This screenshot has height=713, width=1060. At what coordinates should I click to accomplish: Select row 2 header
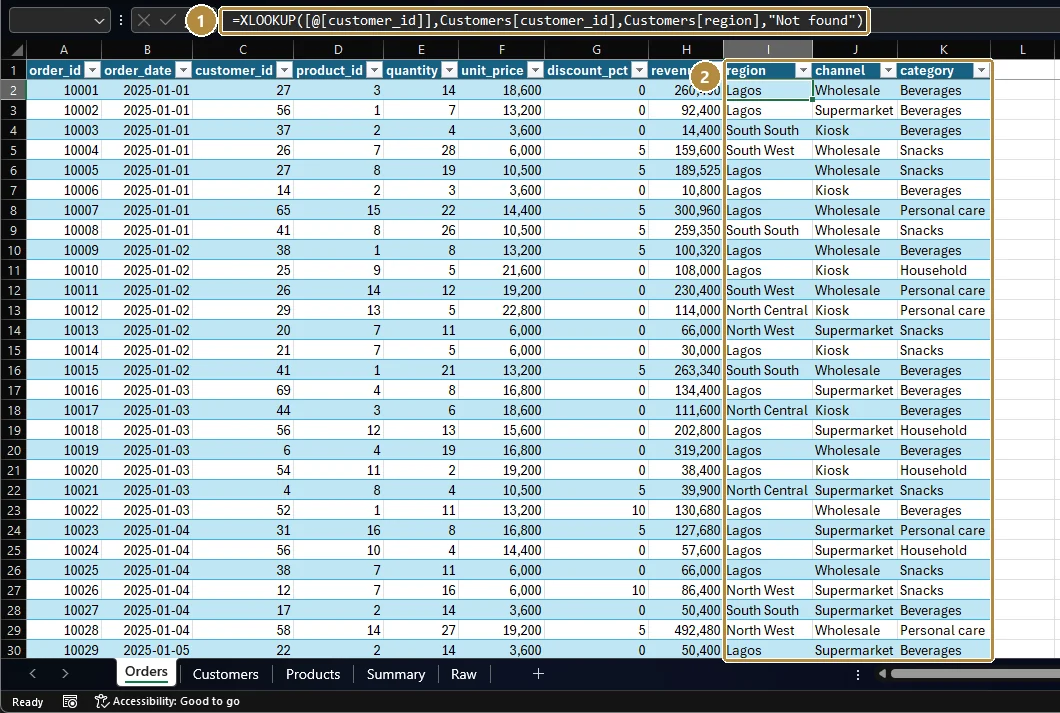pyautogui.click(x=14, y=90)
